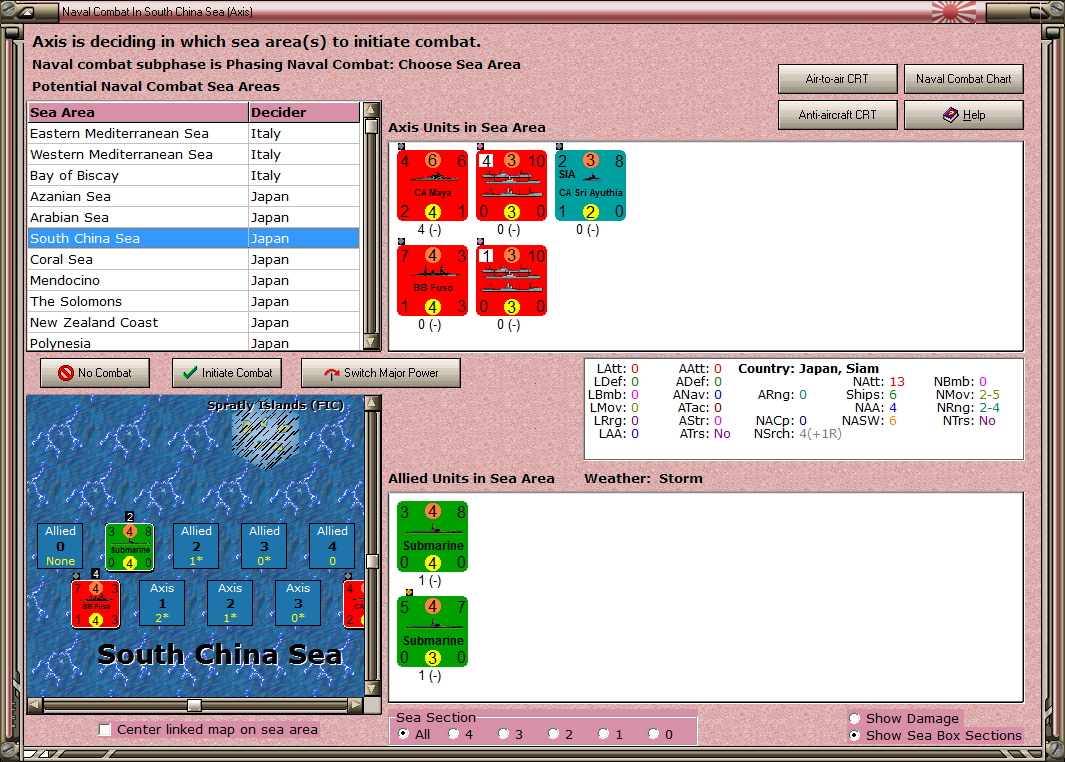This screenshot has width=1065, height=762.
Task: Click map scroll down arrow
Action: coord(372,689)
